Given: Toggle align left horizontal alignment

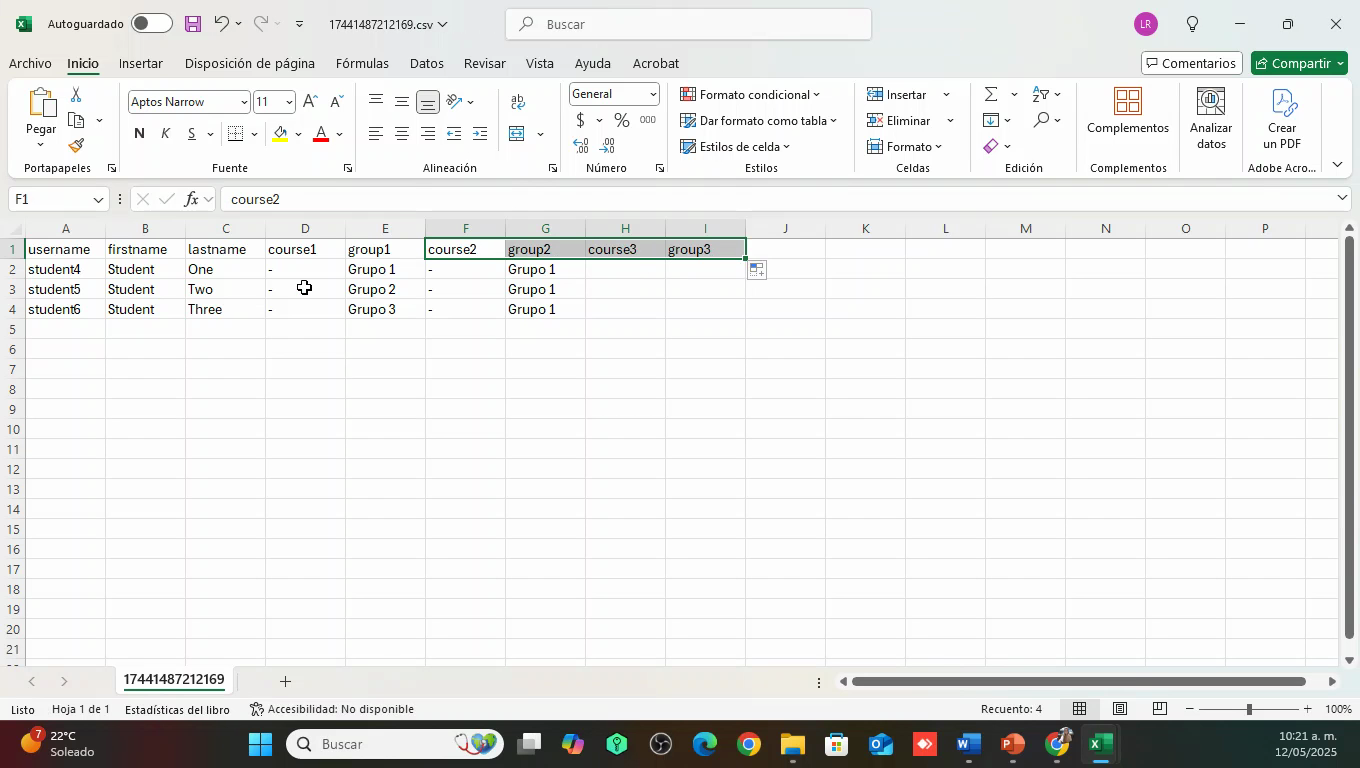Looking at the screenshot, I should [375, 134].
